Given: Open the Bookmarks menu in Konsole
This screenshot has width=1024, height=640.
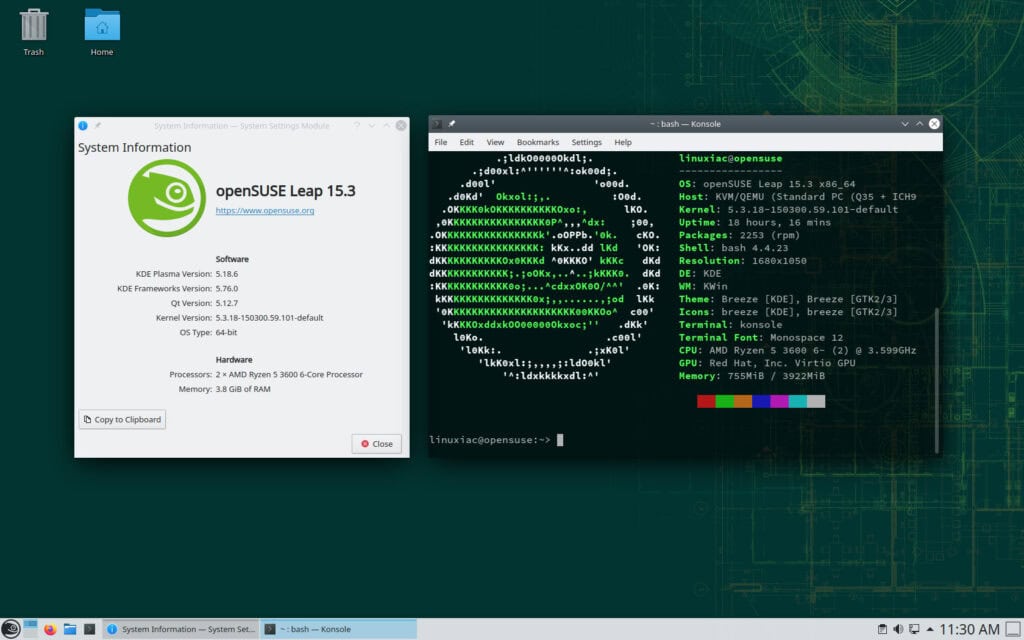Looking at the screenshot, I should click(x=538, y=142).
